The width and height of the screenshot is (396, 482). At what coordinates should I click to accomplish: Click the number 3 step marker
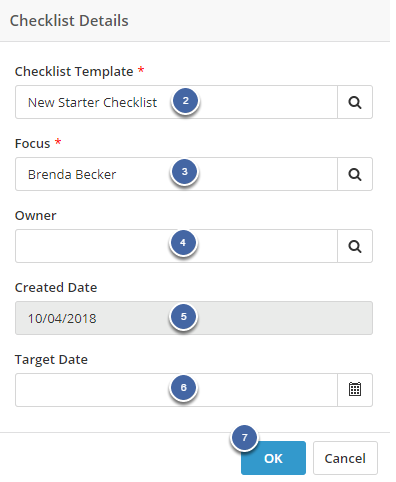[185, 172]
